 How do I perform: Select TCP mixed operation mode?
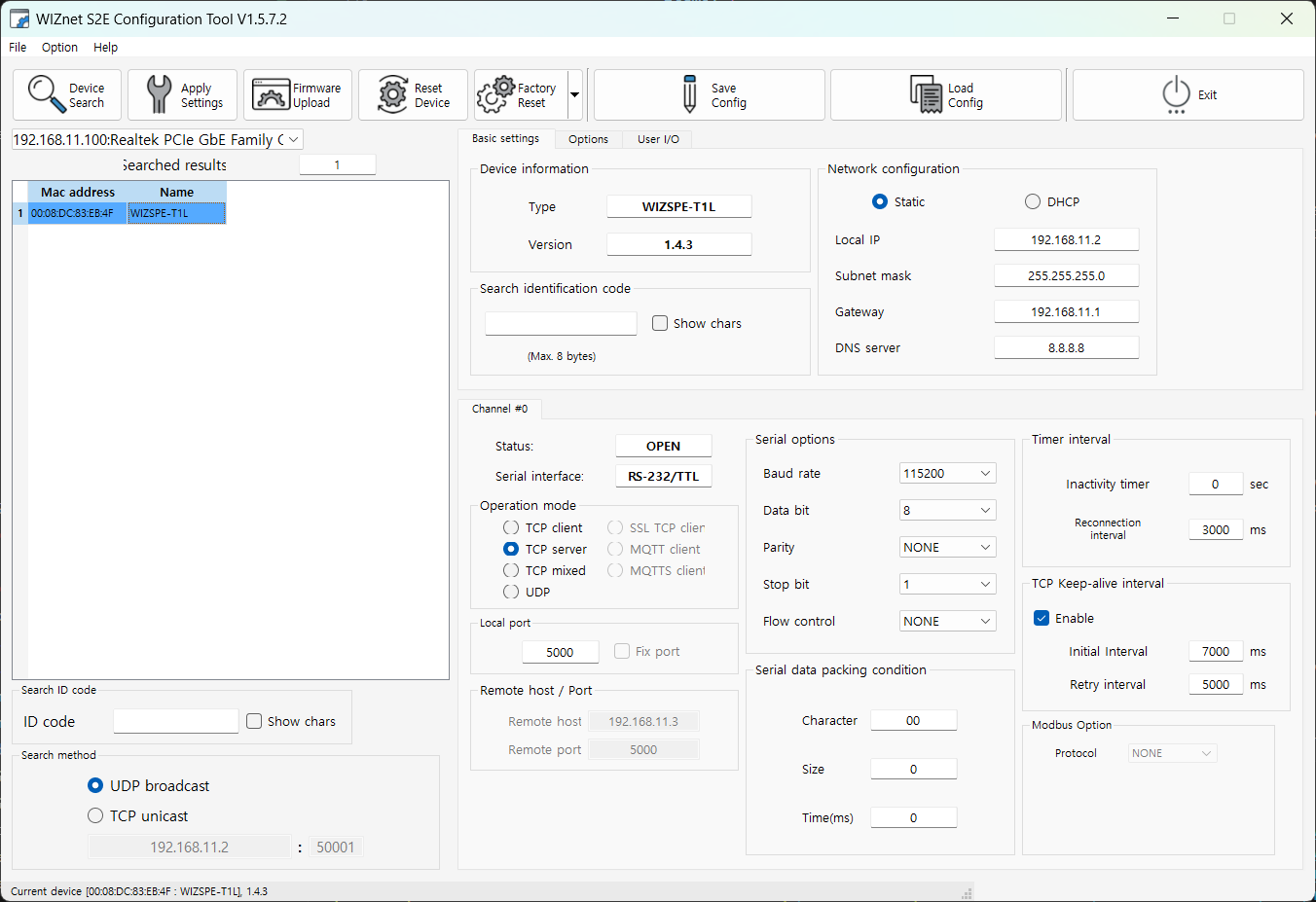(x=511, y=570)
